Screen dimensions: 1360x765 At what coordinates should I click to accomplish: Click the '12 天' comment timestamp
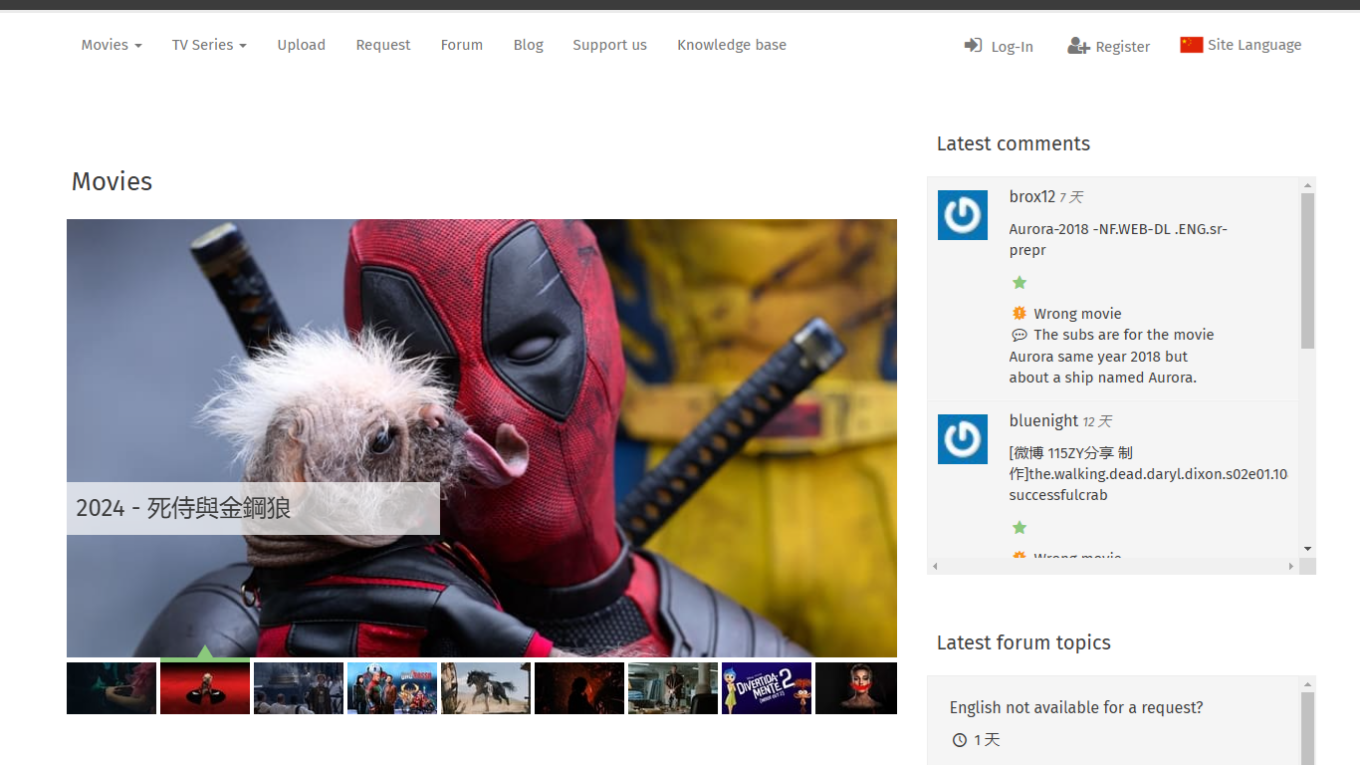1098,422
